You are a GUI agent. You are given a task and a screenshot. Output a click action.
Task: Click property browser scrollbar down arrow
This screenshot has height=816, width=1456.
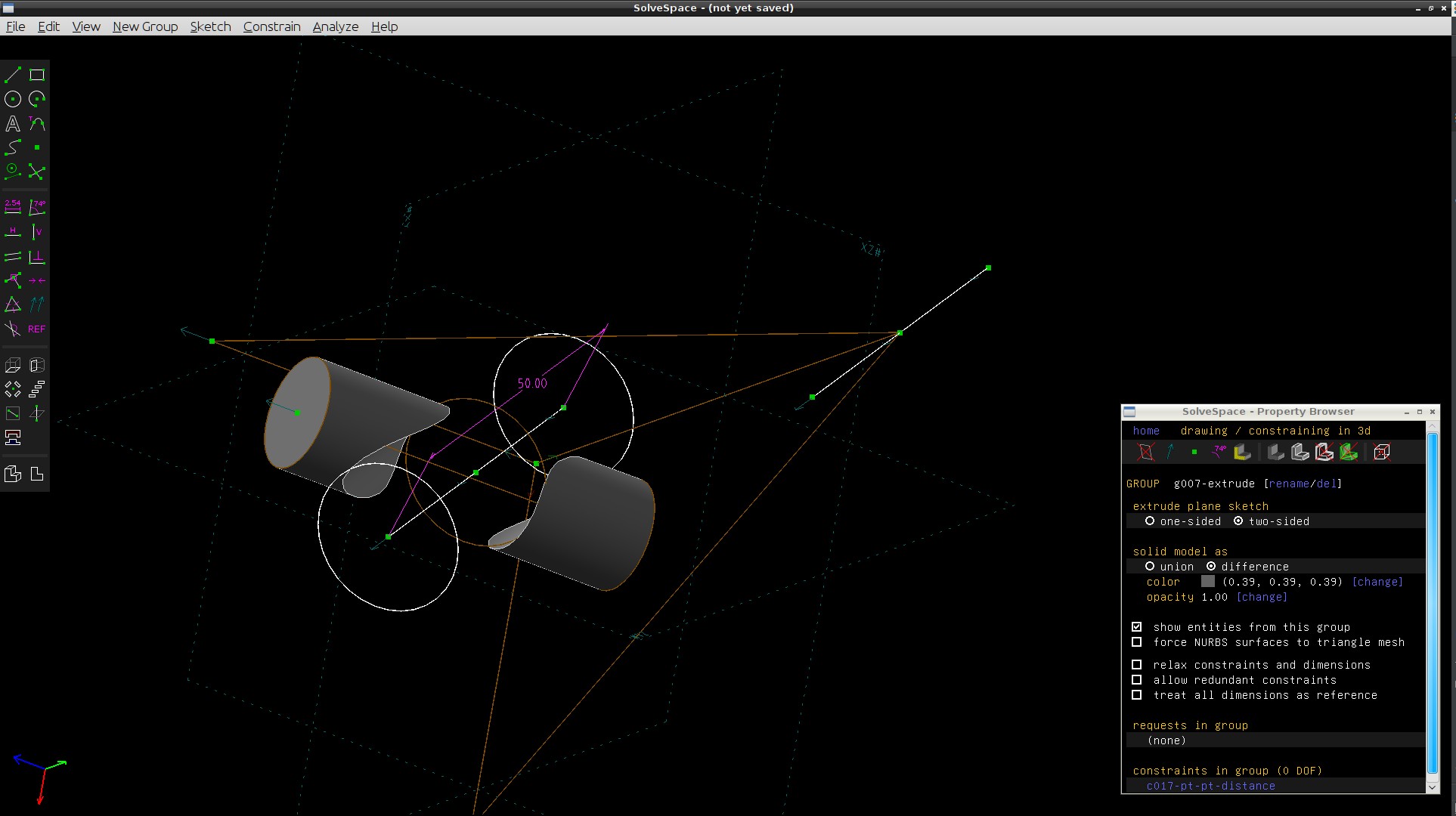point(1432,787)
